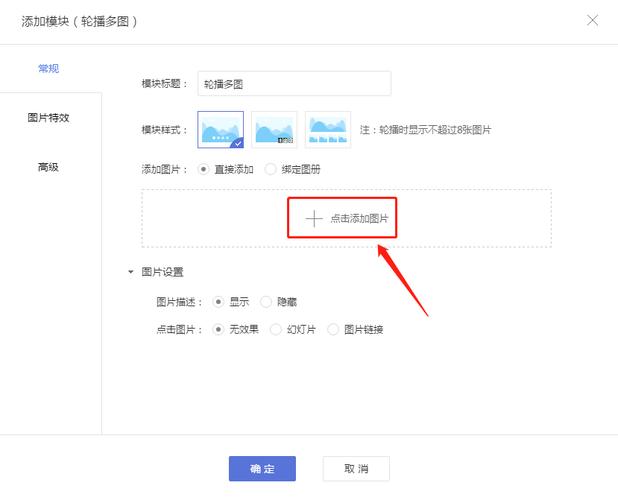Select the 绑定图册 radio option
The image size is (618, 500).
coord(271,169)
